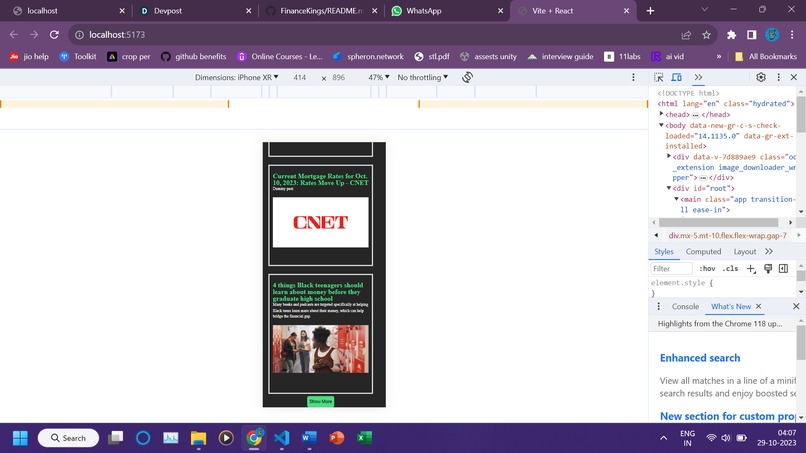
Task: Show more DevTools panel tabs
Action: point(698,77)
